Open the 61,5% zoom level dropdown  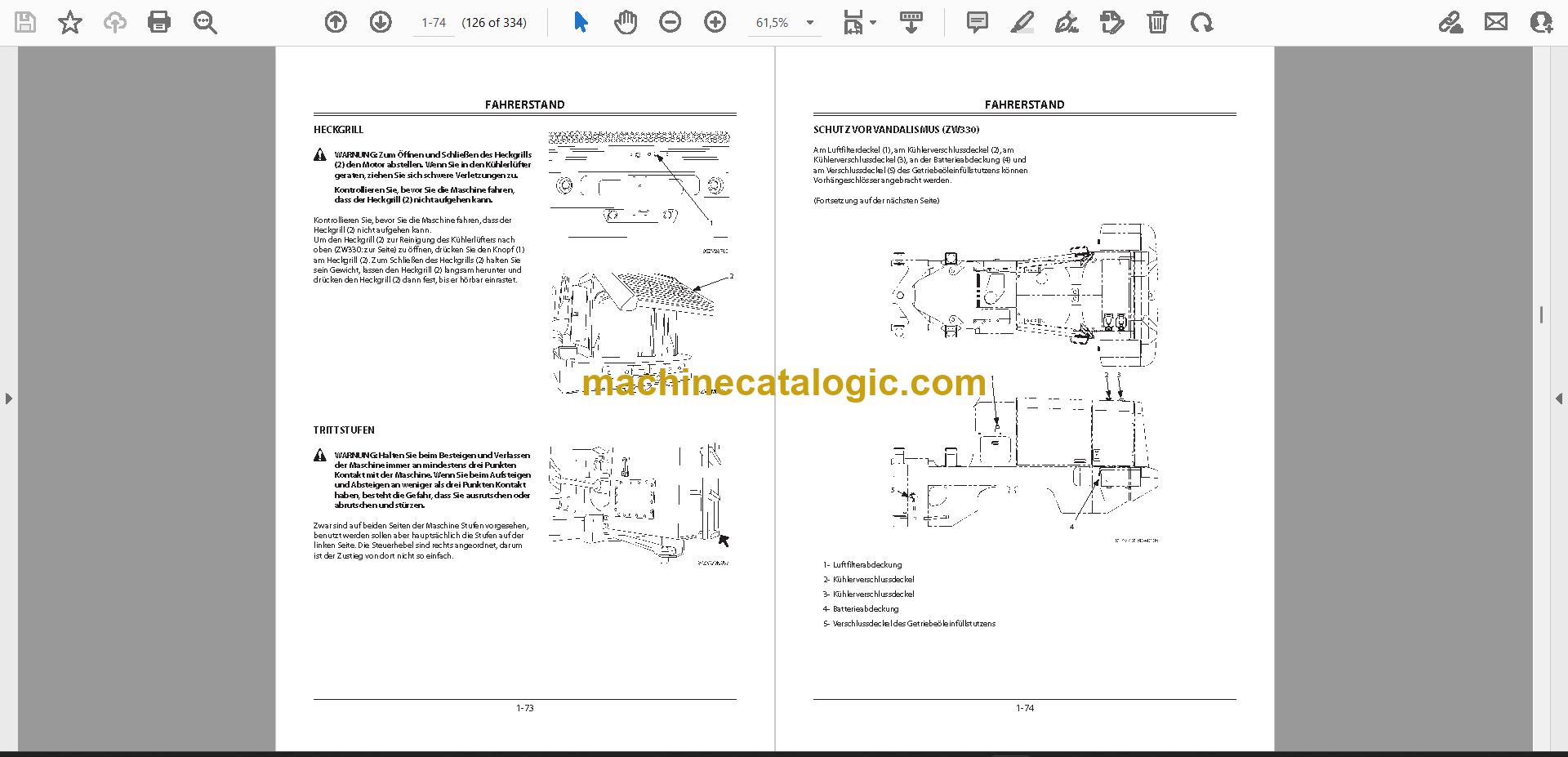pyautogui.click(x=784, y=23)
